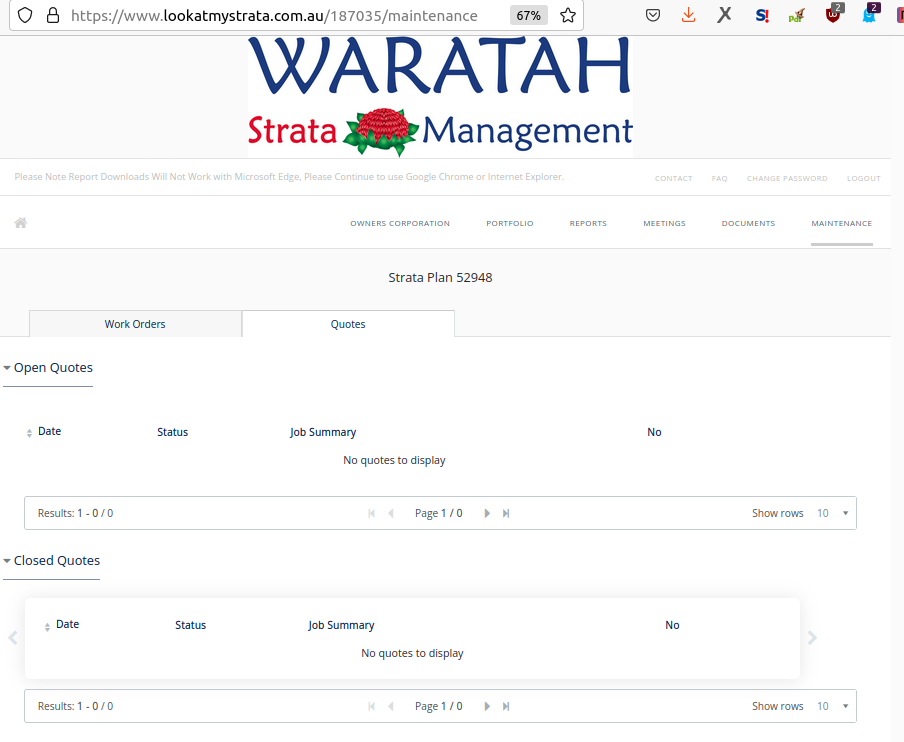904x742 pixels.
Task: Open the Meetings menu
Action: [664, 223]
